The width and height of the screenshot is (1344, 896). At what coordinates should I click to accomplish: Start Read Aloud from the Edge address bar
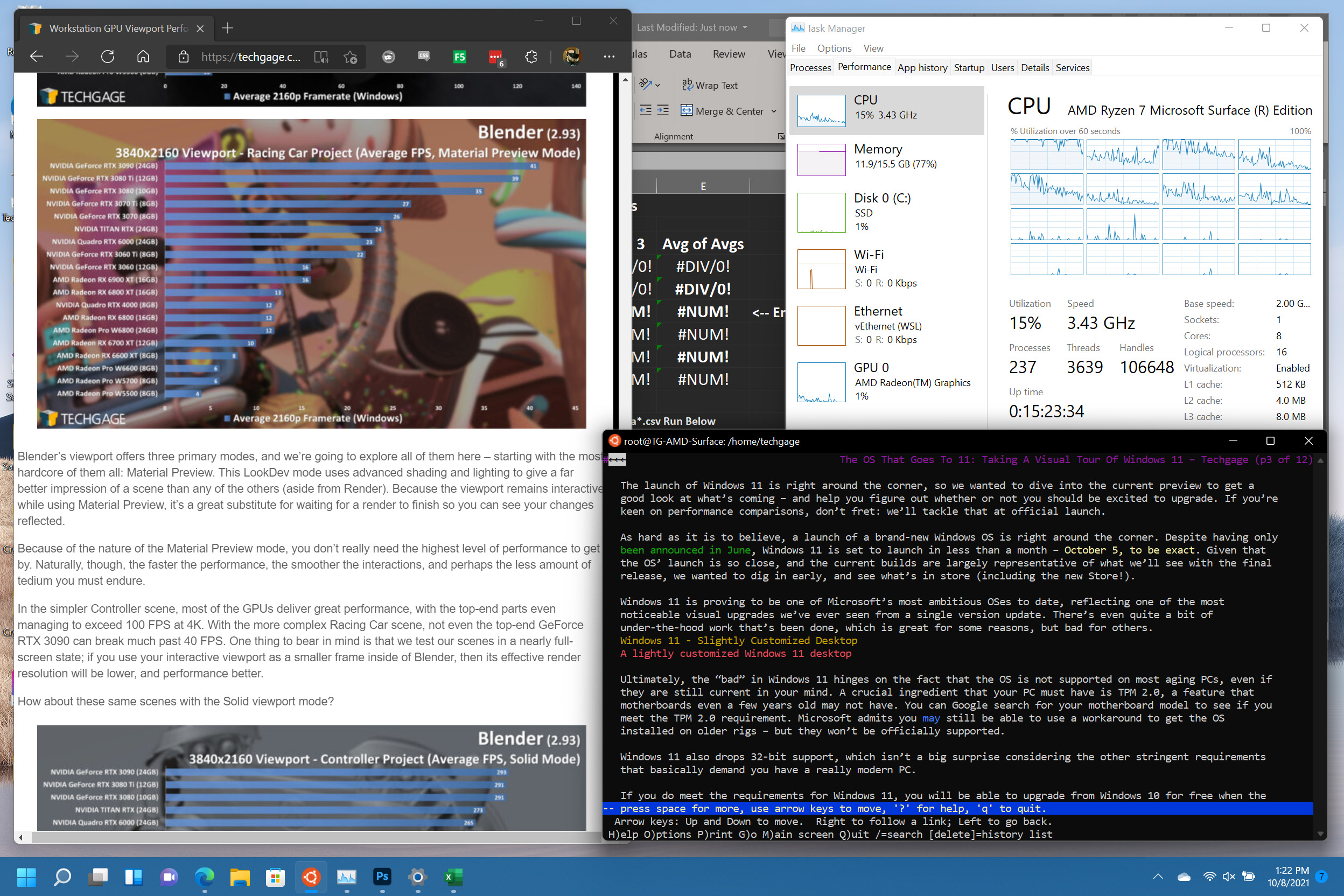321,57
